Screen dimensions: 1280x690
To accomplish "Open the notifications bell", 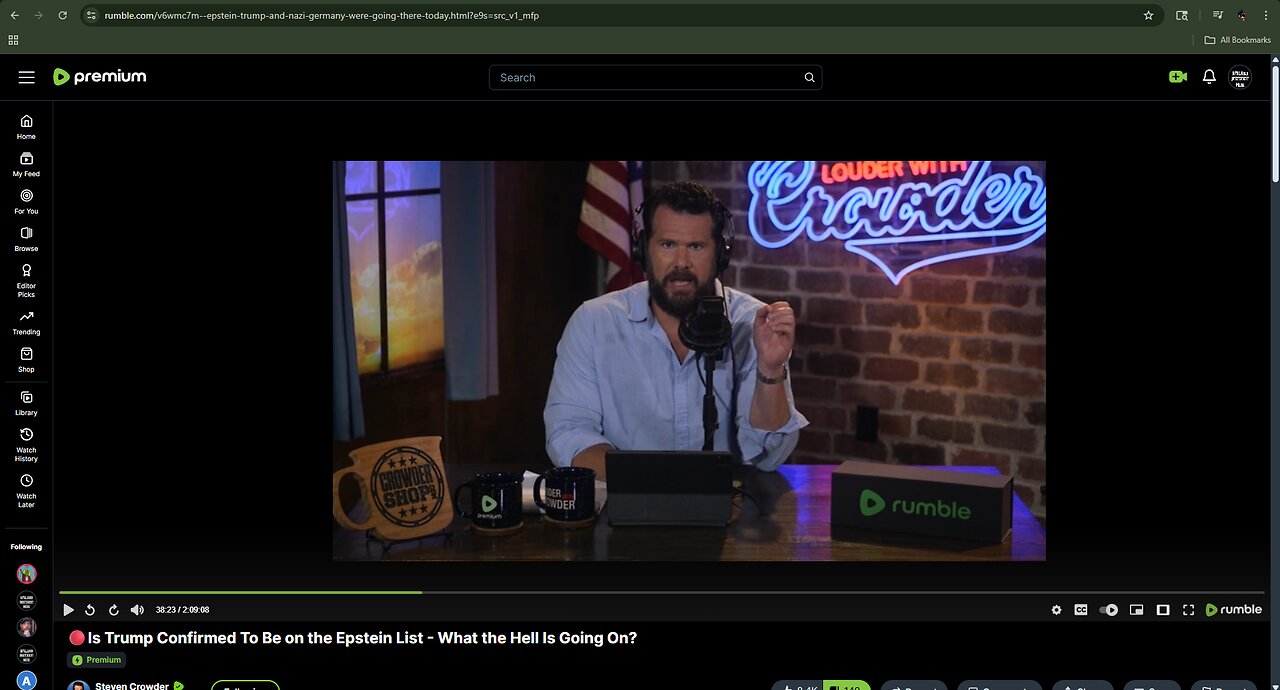I will (1209, 77).
